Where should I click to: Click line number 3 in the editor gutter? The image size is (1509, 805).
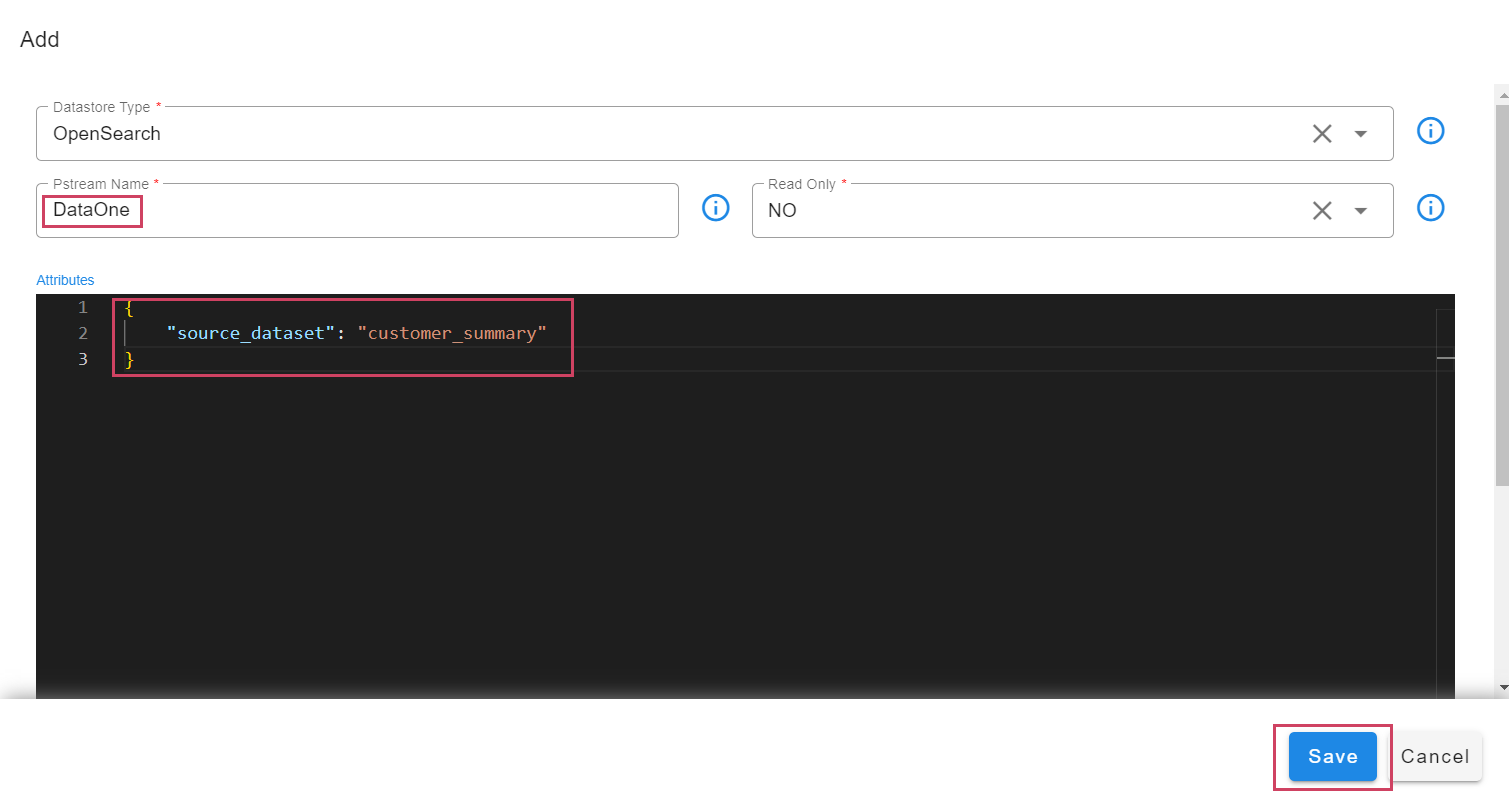[x=83, y=358]
